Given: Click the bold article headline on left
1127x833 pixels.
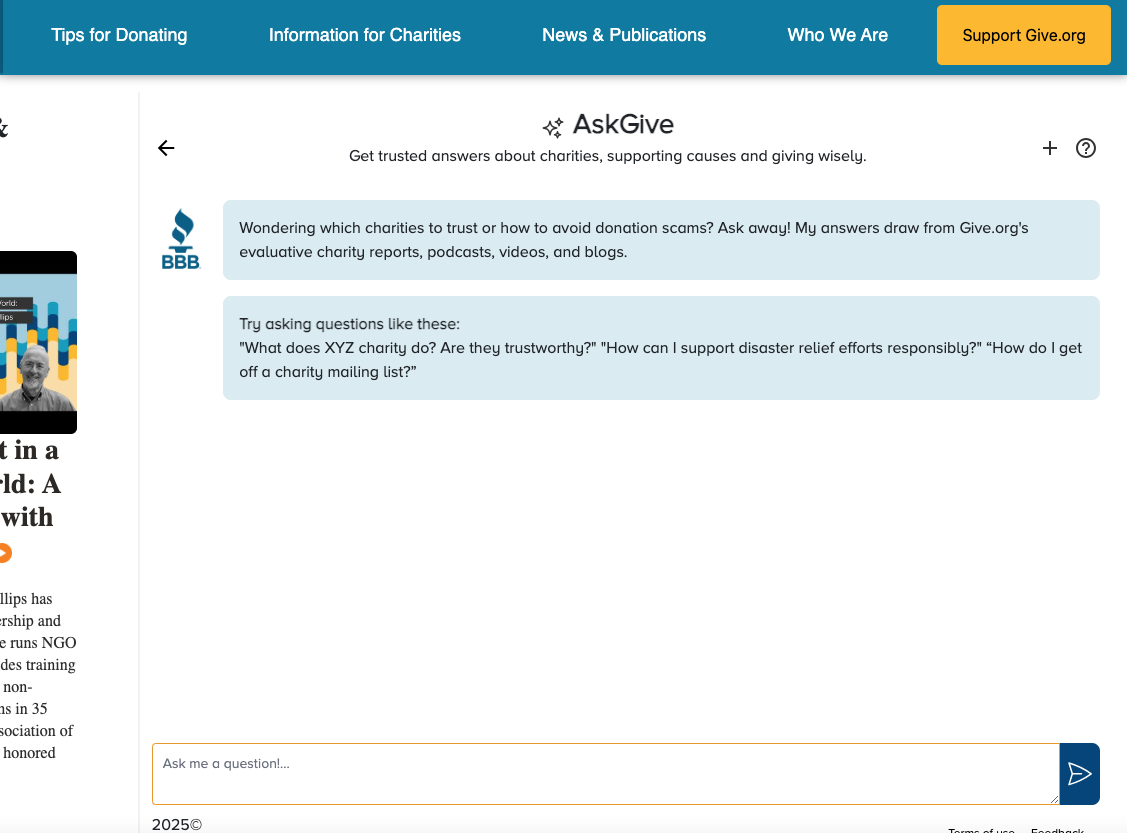Looking at the screenshot, I should tap(30, 484).
